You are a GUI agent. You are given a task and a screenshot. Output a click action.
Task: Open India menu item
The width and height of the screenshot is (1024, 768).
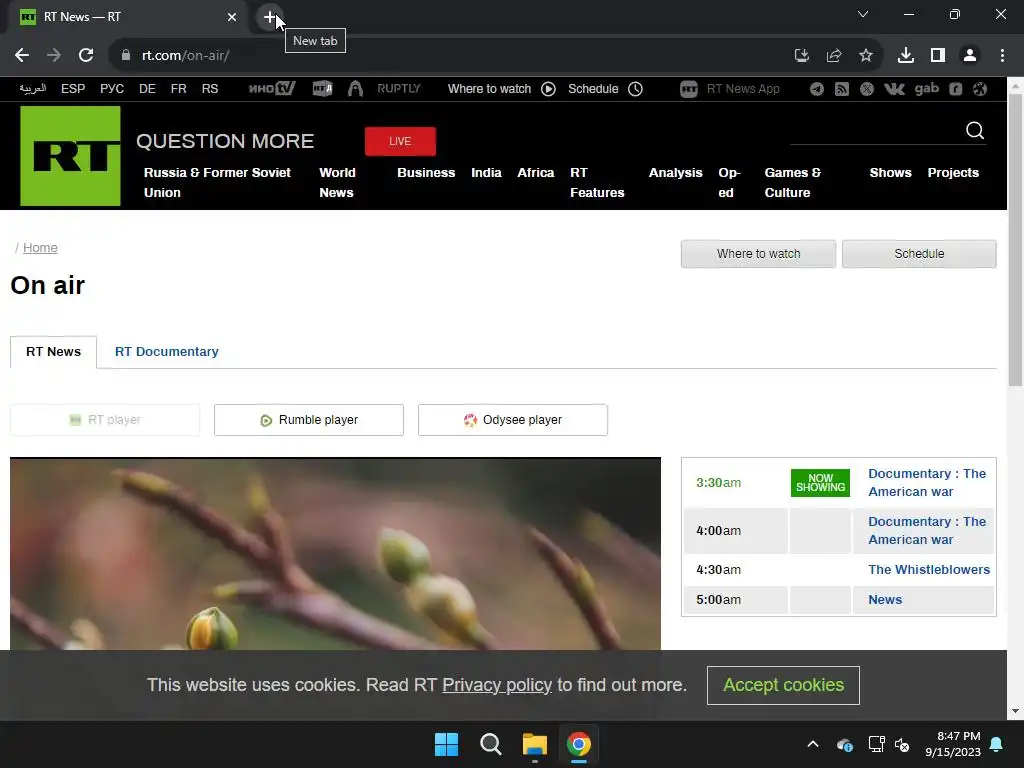[487, 172]
